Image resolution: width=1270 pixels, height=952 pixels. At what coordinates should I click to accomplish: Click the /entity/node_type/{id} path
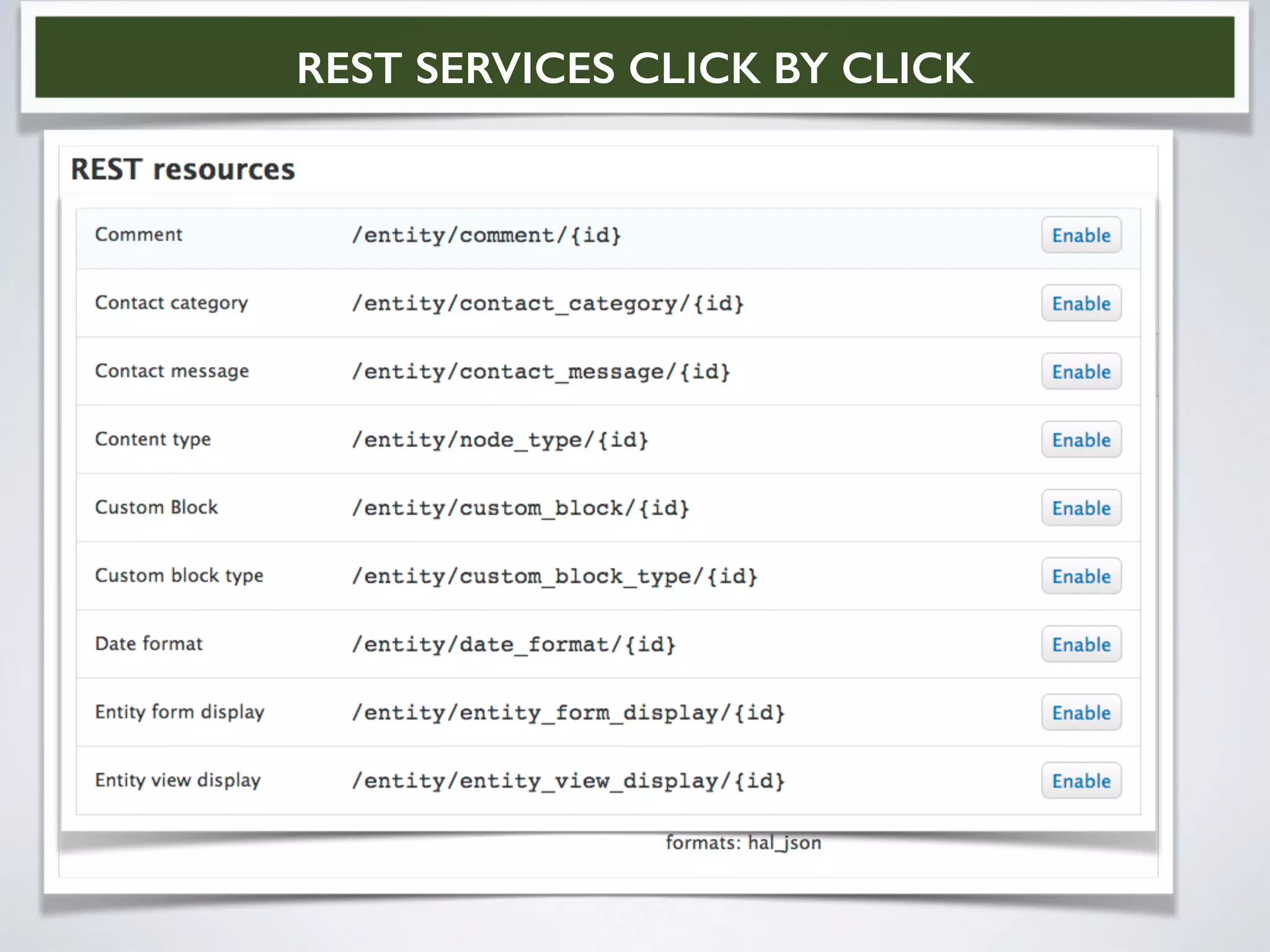click(500, 440)
